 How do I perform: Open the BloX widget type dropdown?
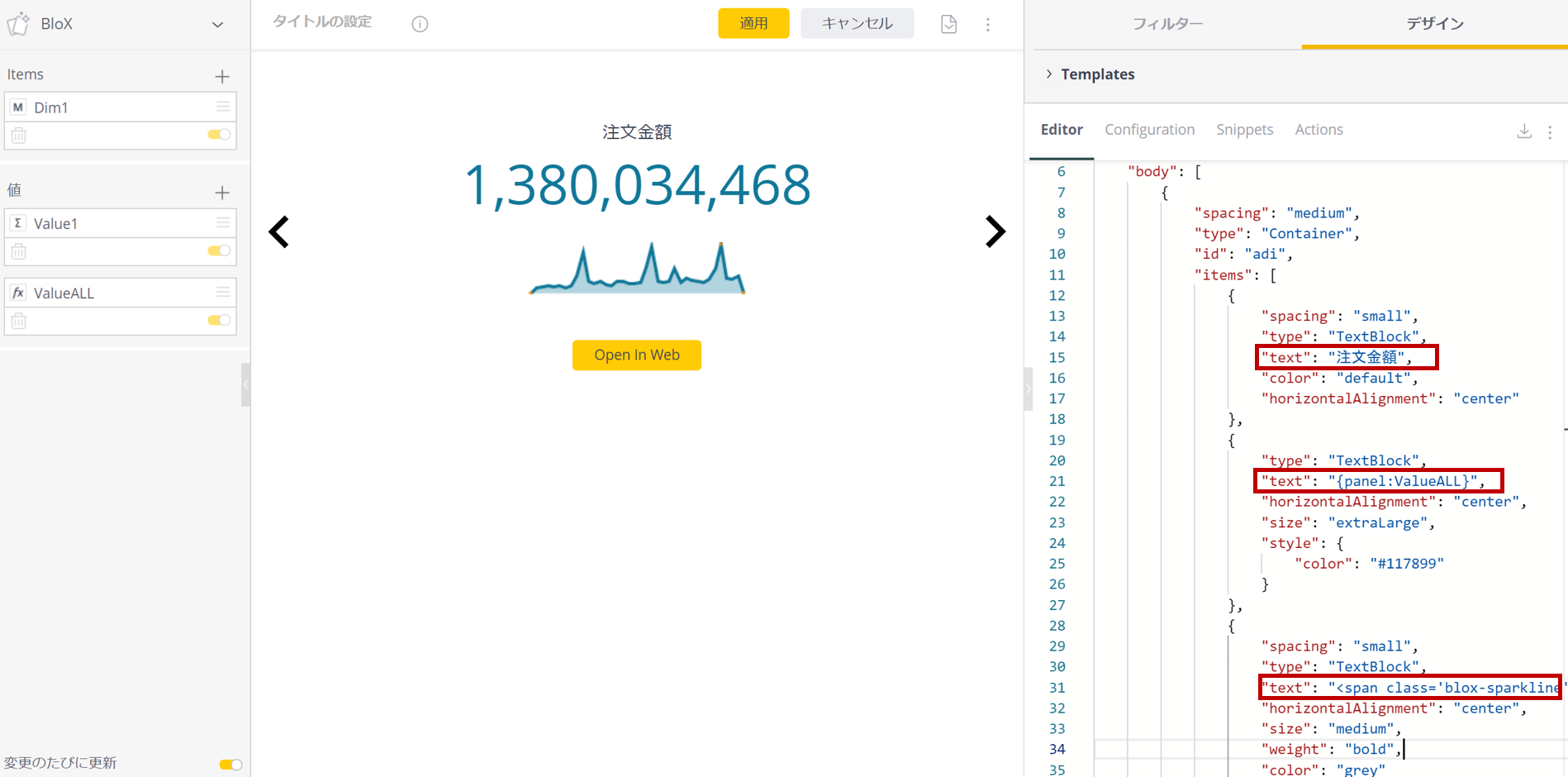point(217,24)
